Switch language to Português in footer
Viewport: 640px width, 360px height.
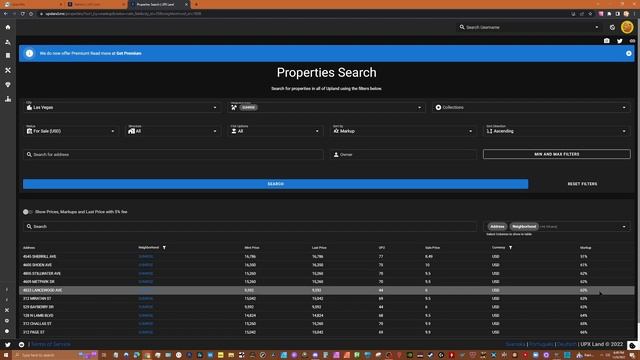coord(541,344)
